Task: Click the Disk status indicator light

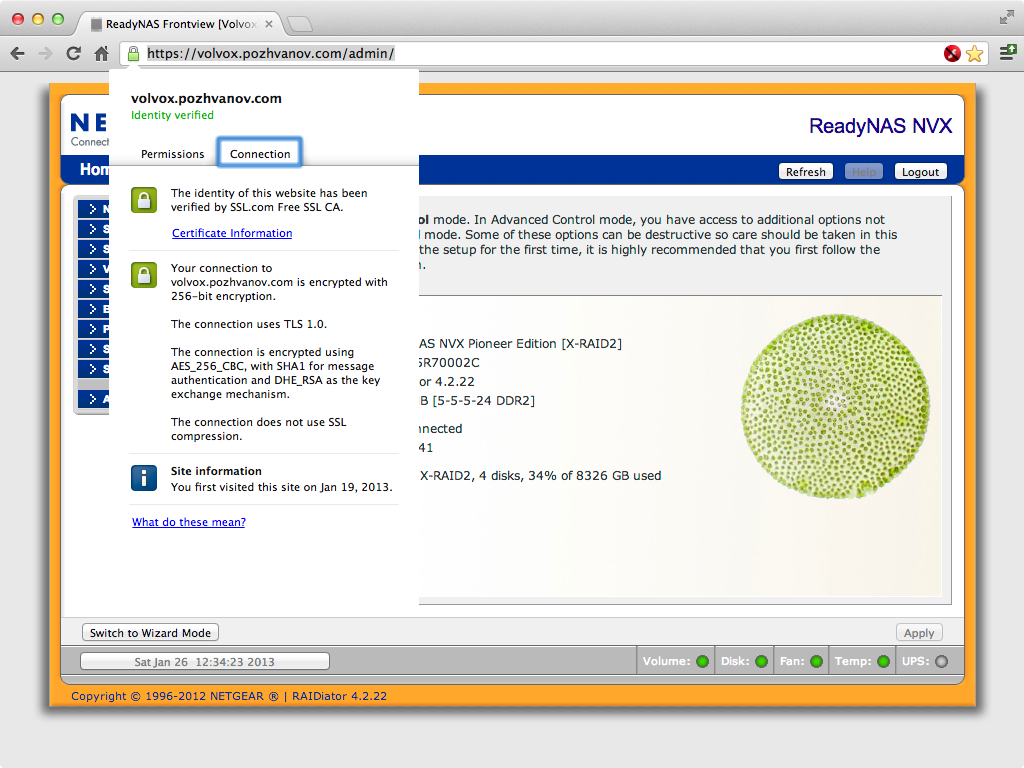Action: [x=761, y=662]
